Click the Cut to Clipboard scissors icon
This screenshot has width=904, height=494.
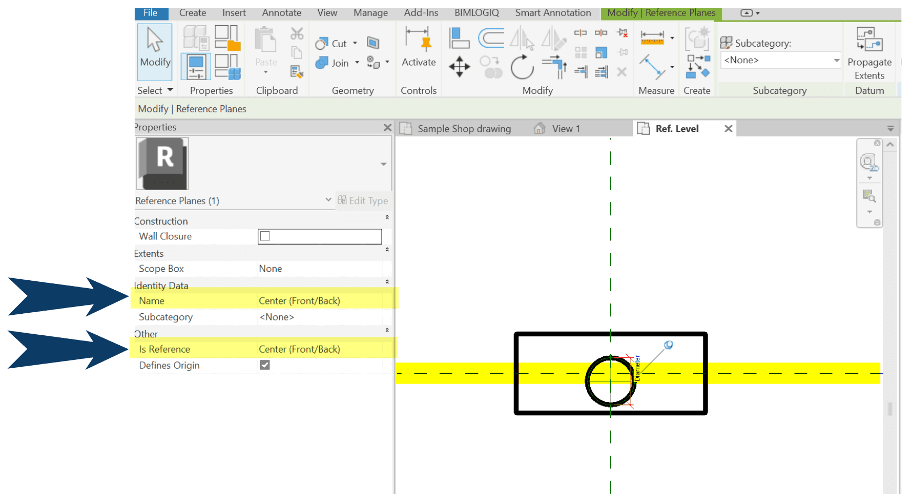(297, 34)
